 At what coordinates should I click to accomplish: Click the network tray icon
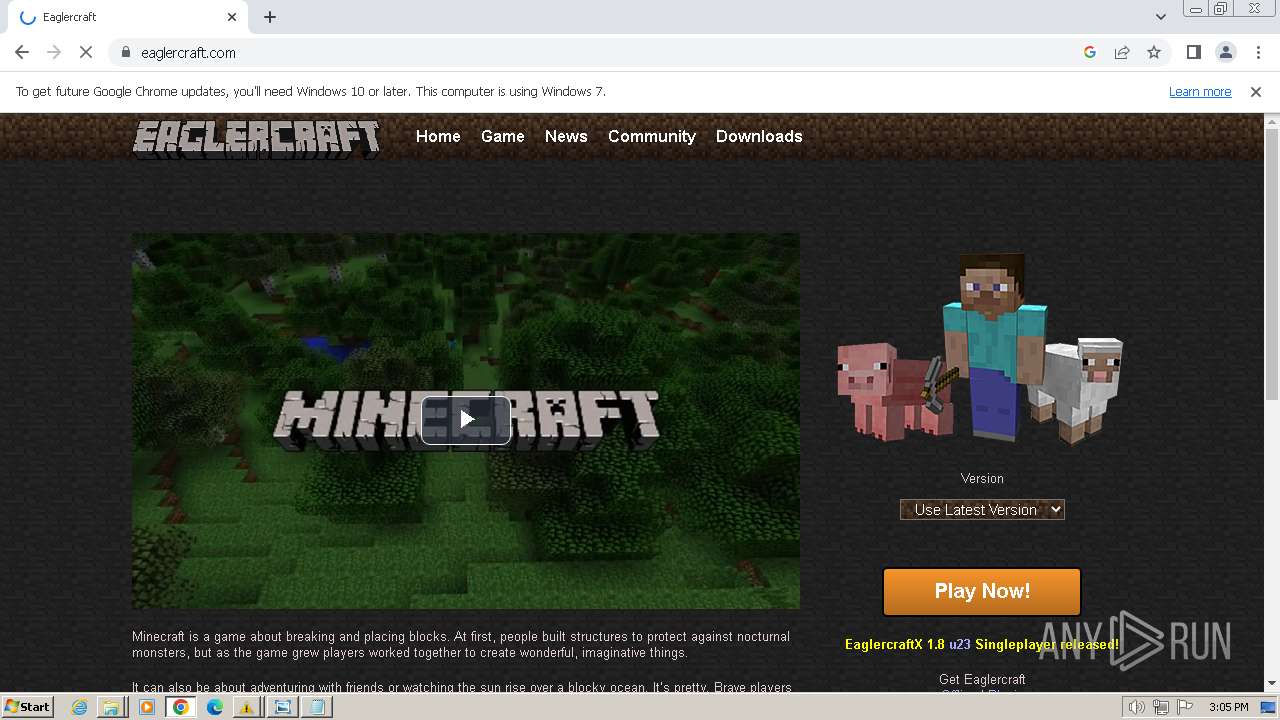coord(1160,707)
